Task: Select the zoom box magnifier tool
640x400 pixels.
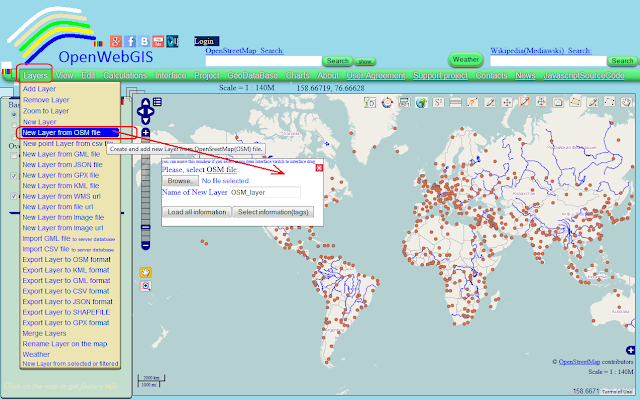Action: pyautogui.click(x=146, y=286)
